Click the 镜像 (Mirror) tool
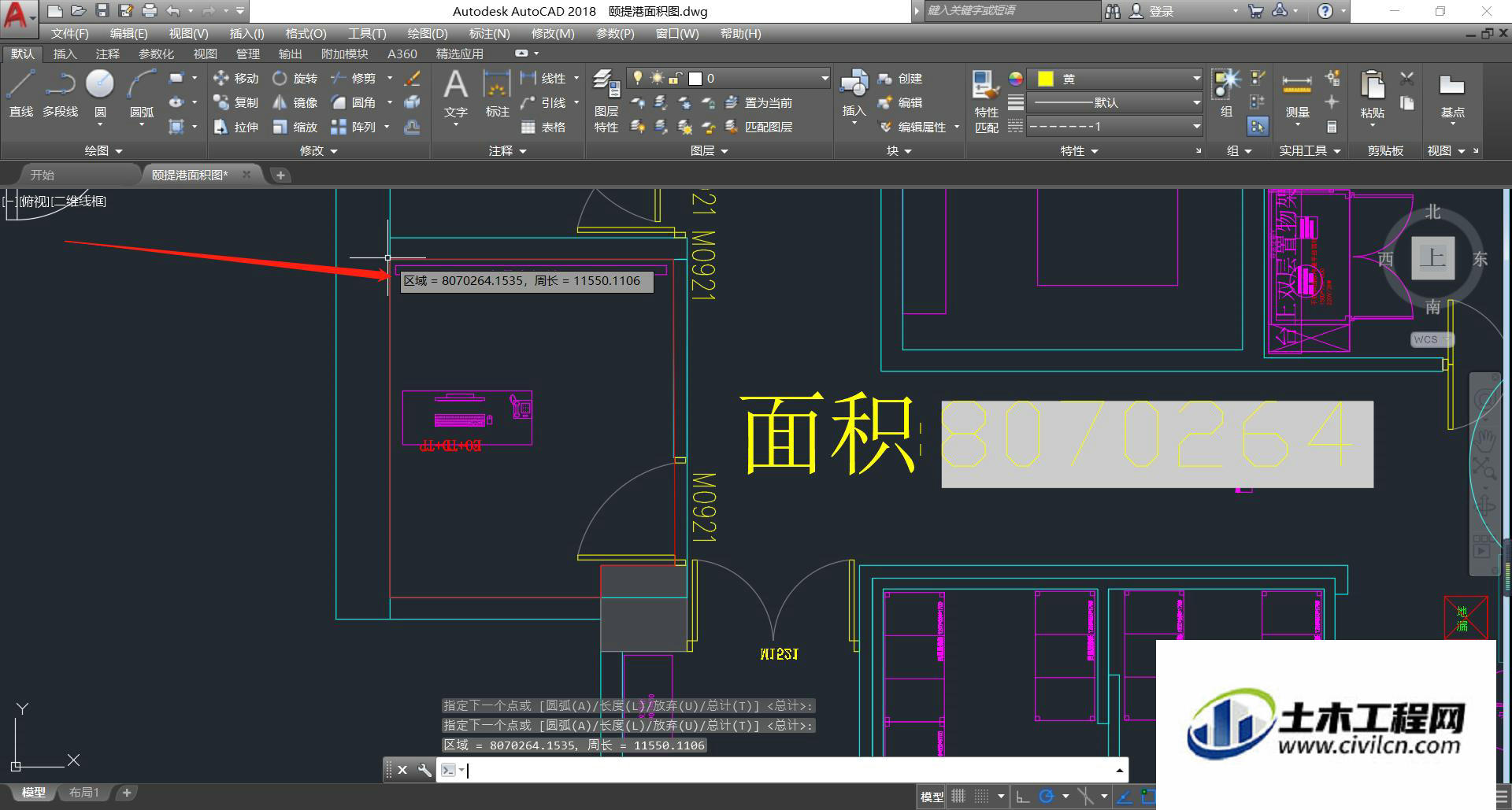Screen dimensions: 1512x810 point(295,102)
